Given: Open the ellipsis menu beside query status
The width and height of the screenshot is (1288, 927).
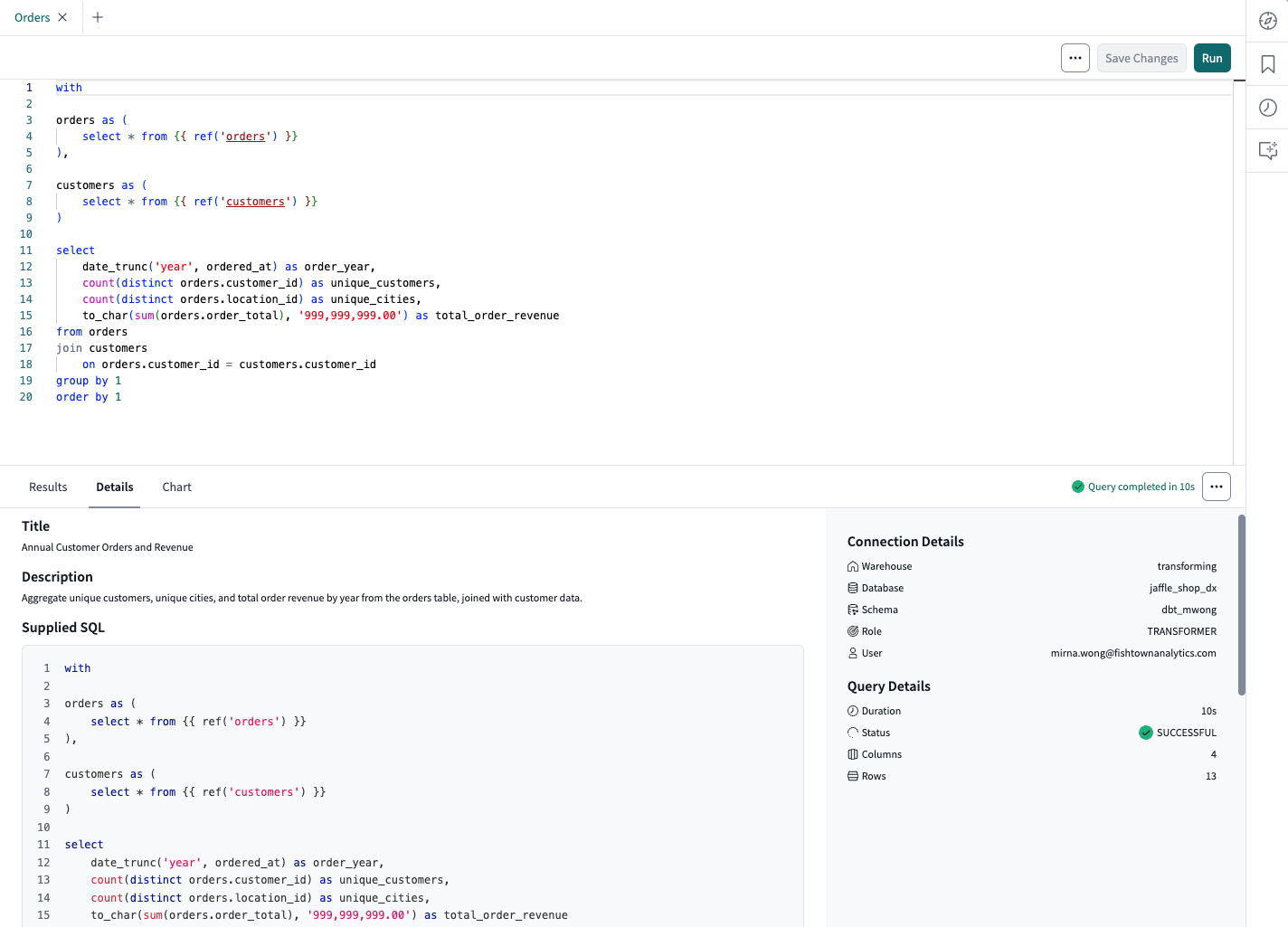Looking at the screenshot, I should [1216, 486].
